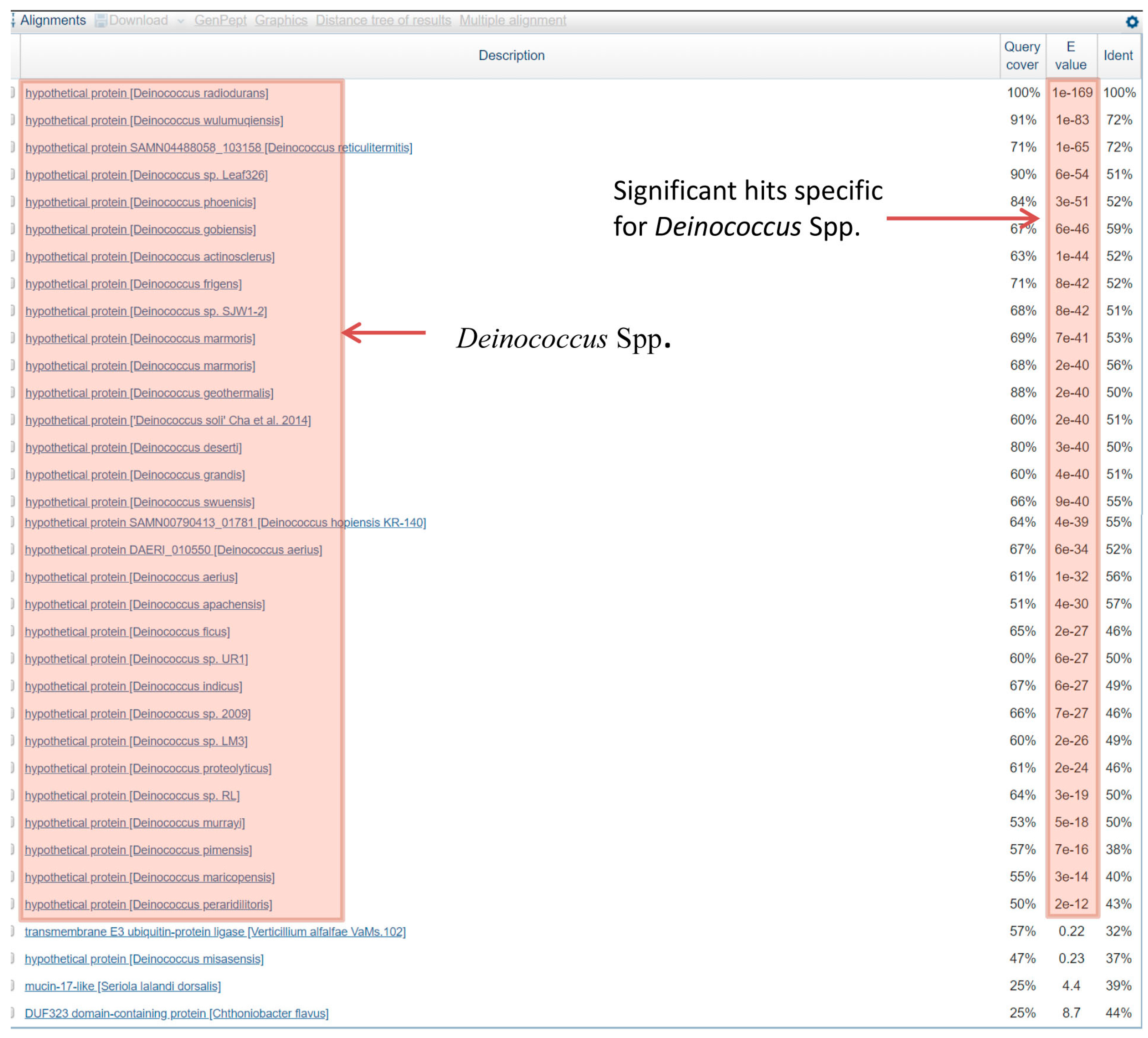Screen dimensions: 1148x1038
Task: Open Multiple alignment link
Action: [513, 21]
